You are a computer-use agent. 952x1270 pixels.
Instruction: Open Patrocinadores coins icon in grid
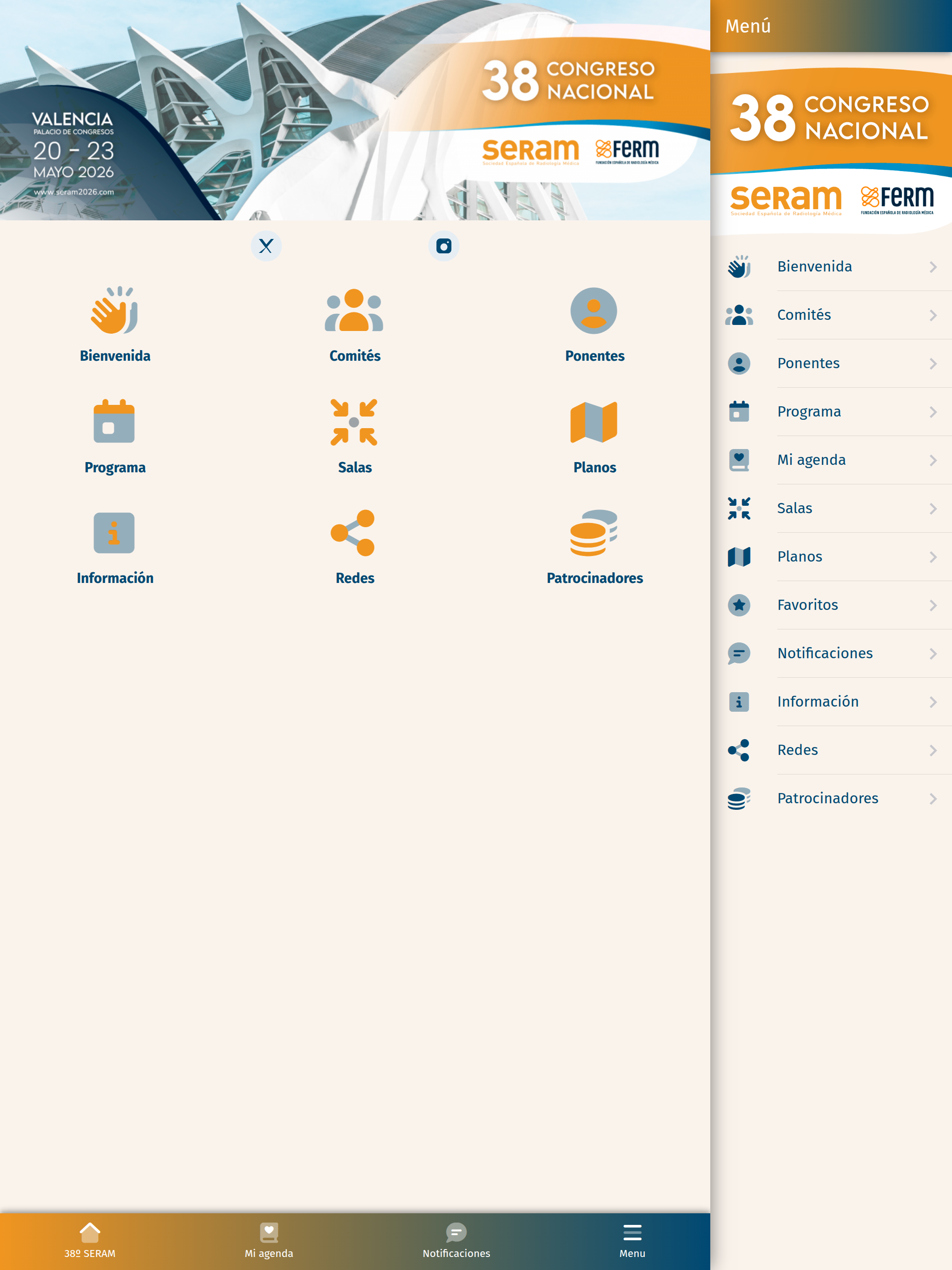[594, 533]
